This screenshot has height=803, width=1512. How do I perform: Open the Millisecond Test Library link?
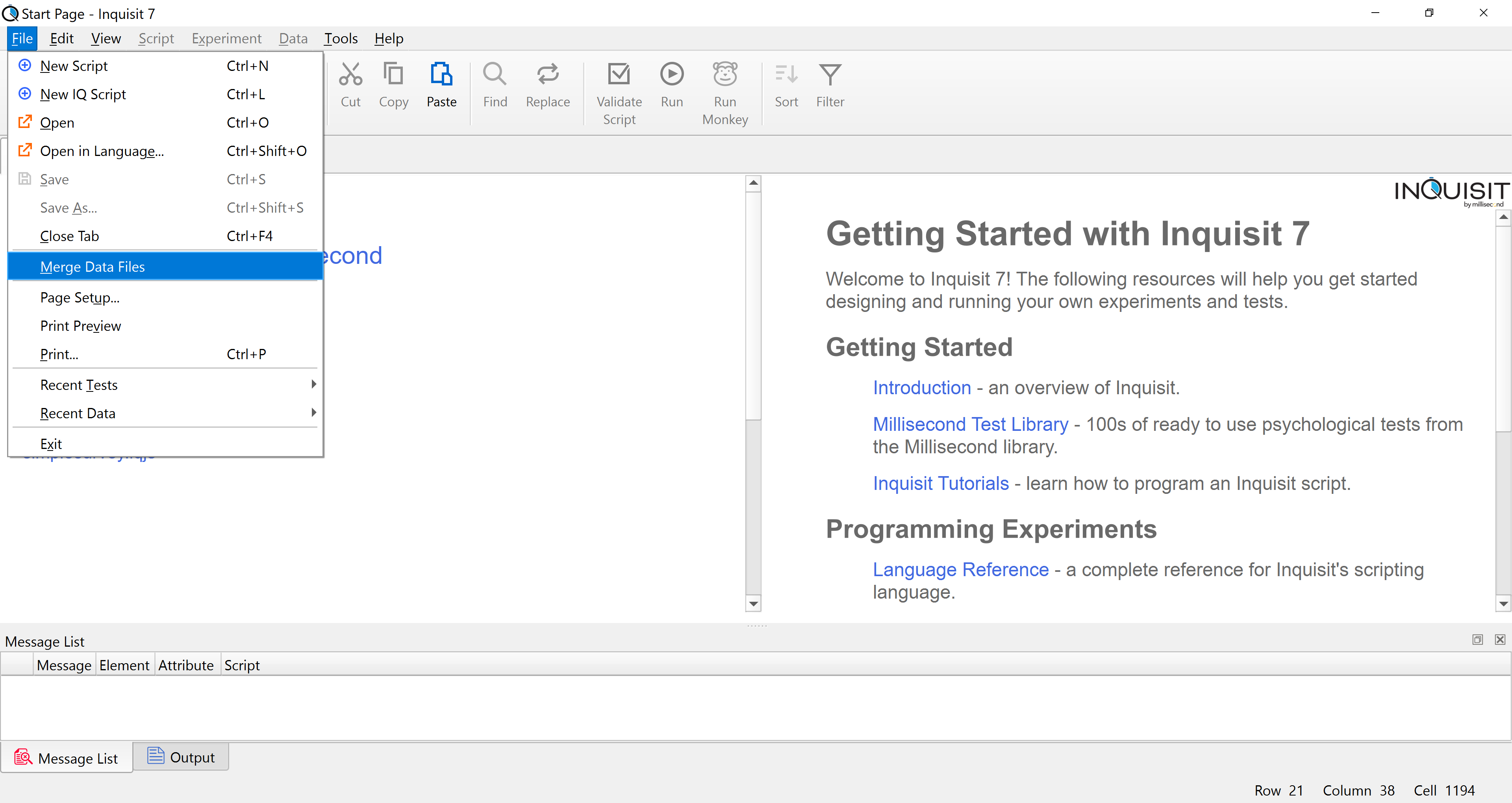tap(970, 424)
